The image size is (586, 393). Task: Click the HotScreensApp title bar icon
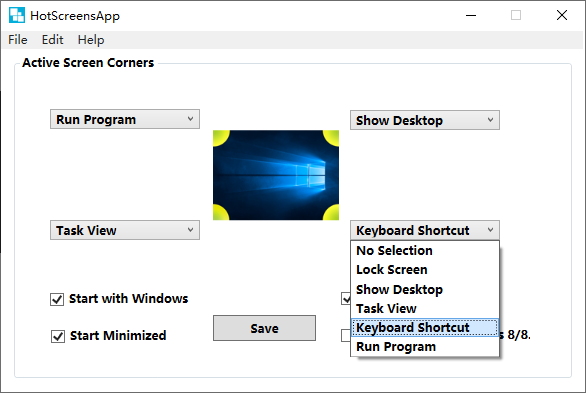click(17, 15)
